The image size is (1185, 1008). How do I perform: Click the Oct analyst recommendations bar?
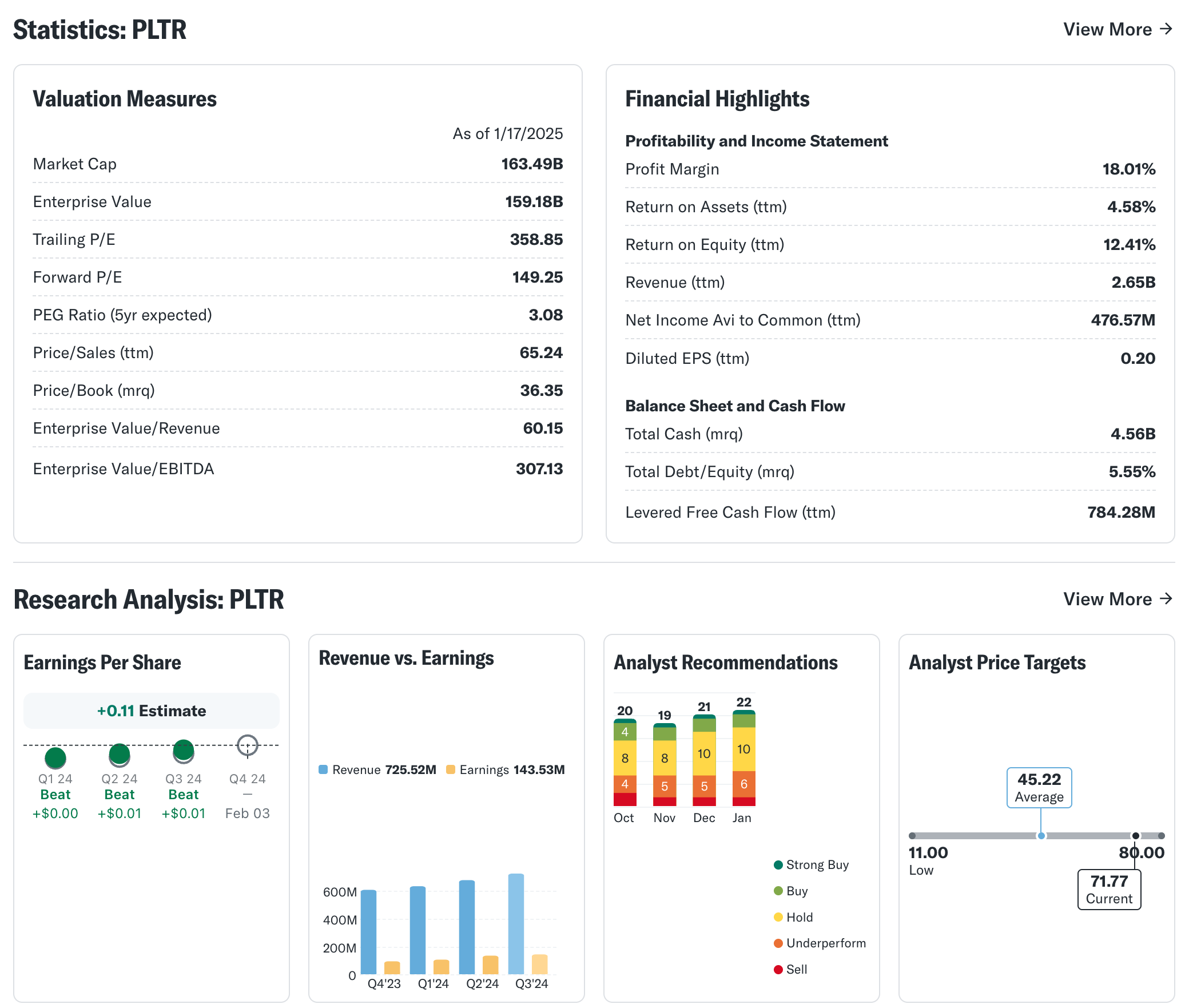click(625, 763)
